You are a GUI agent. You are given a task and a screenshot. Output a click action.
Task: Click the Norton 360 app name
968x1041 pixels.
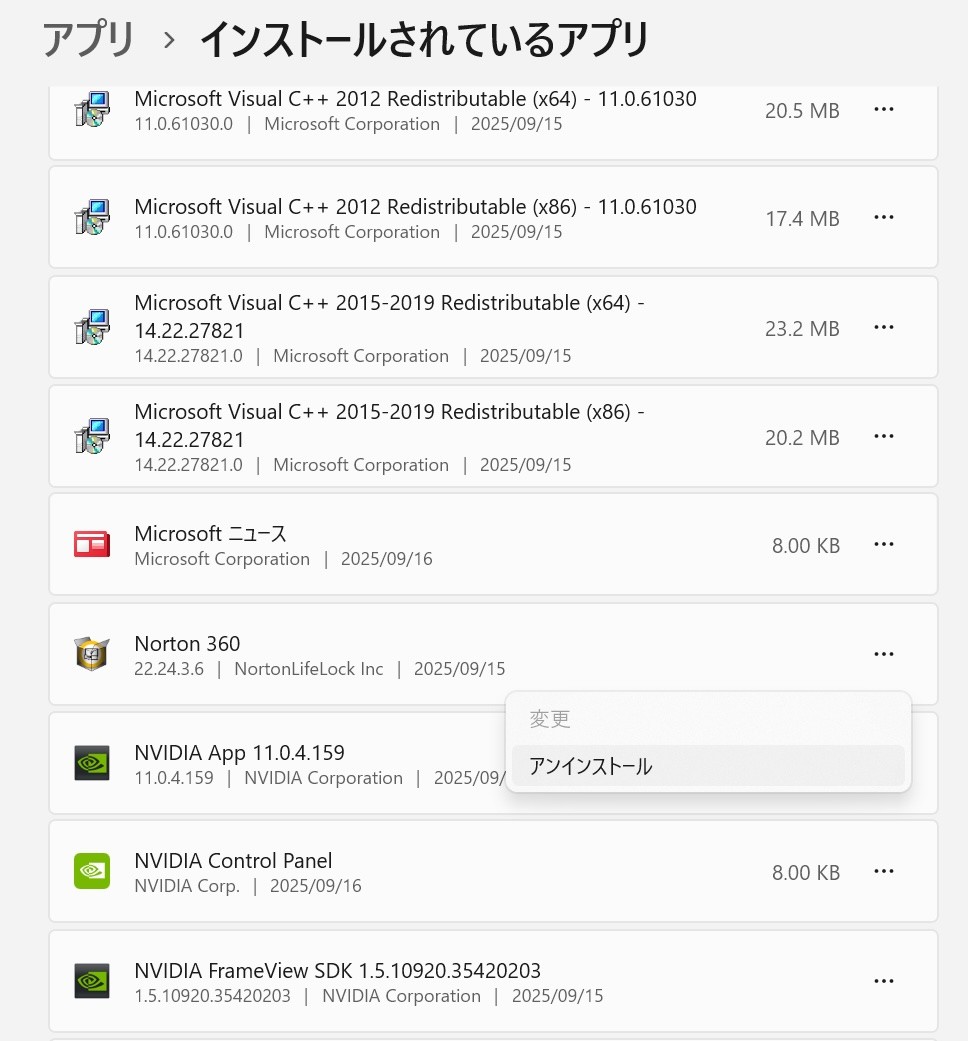coord(187,644)
